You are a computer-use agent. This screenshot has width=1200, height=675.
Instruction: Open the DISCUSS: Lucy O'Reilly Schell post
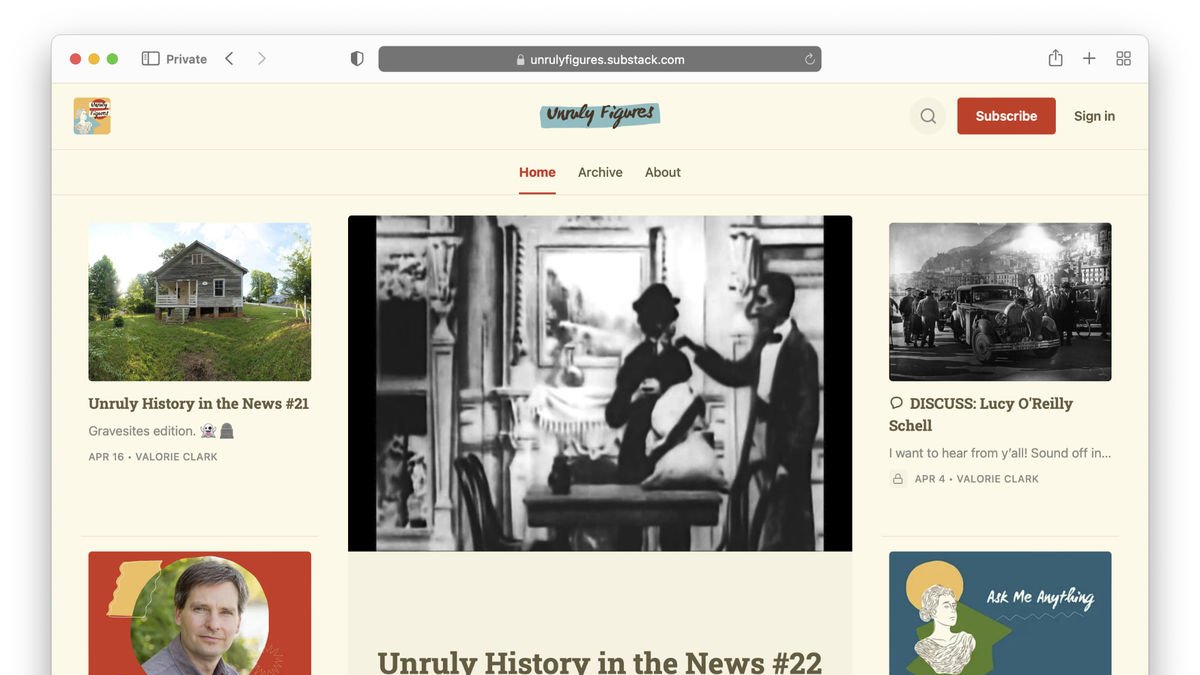pyautogui.click(x=981, y=414)
